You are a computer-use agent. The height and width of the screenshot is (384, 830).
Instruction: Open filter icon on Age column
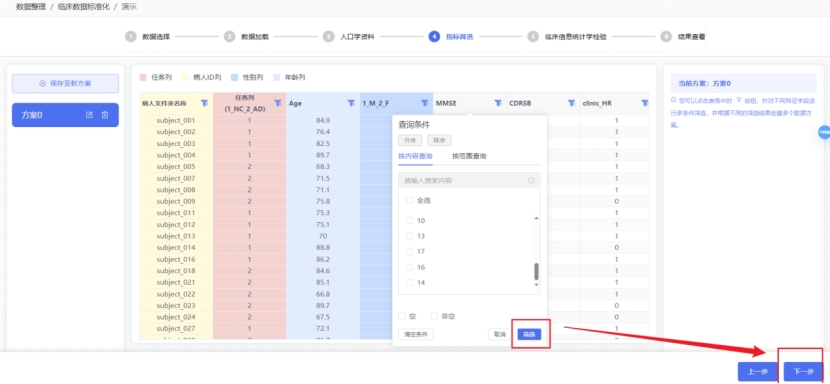pyautogui.click(x=351, y=103)
